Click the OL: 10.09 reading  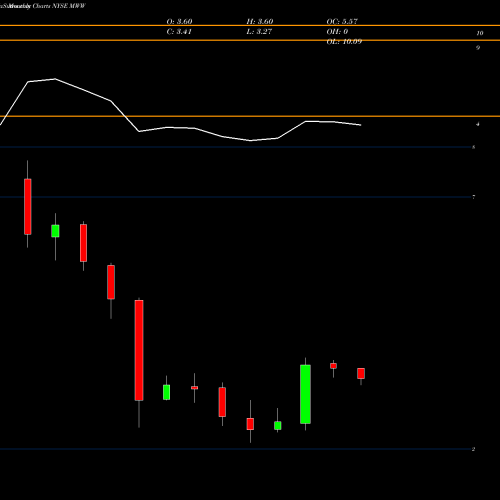point(344,41)
